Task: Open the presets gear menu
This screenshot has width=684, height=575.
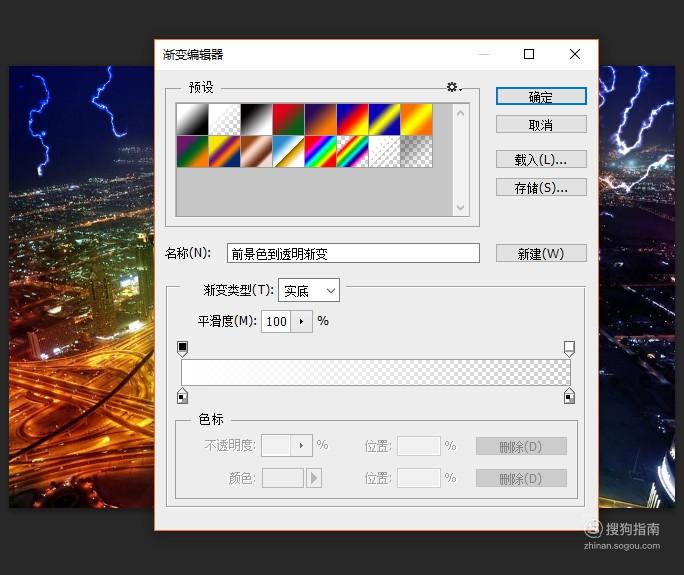Action: click(453, 87)
